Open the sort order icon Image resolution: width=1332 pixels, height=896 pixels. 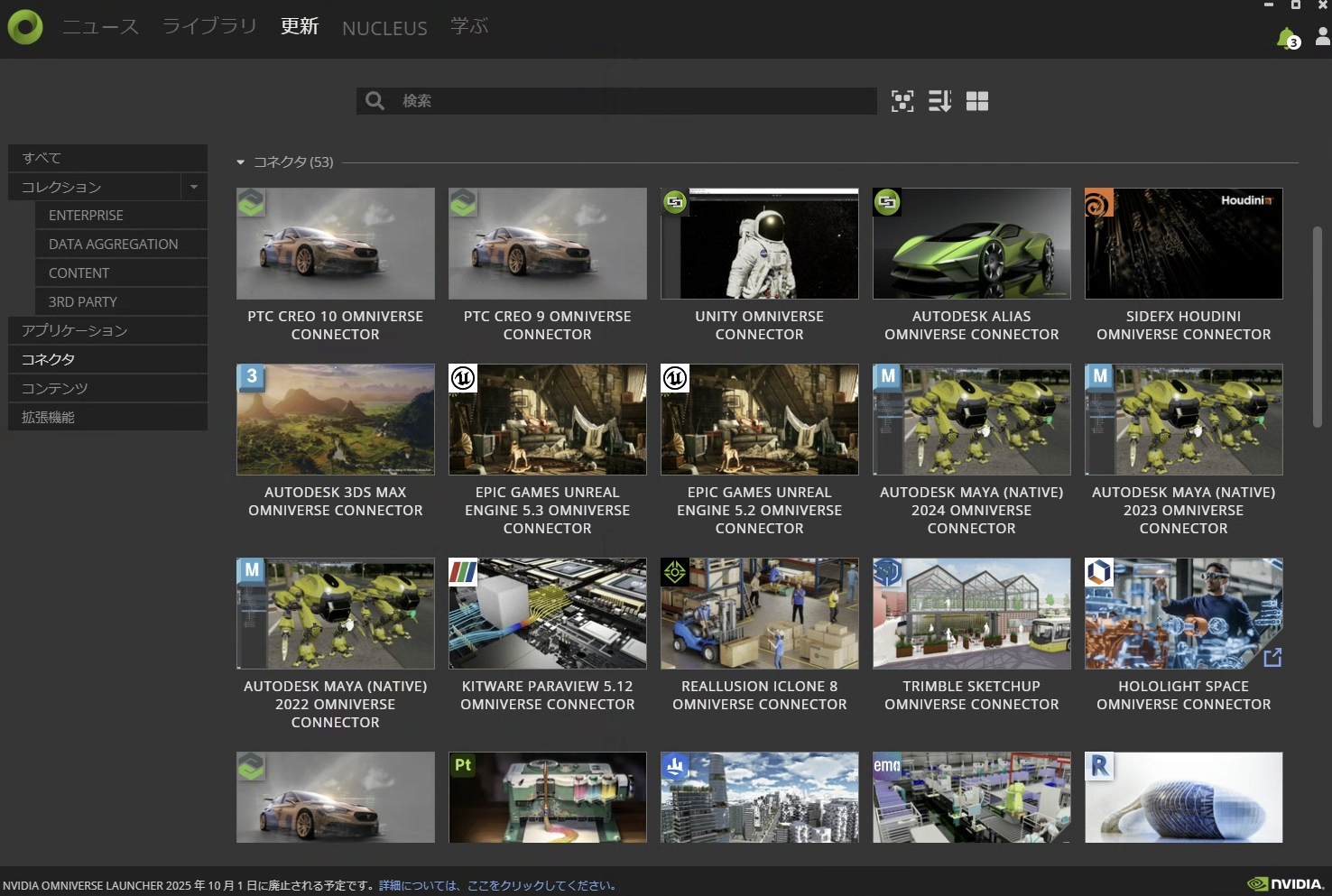[939, 101]
